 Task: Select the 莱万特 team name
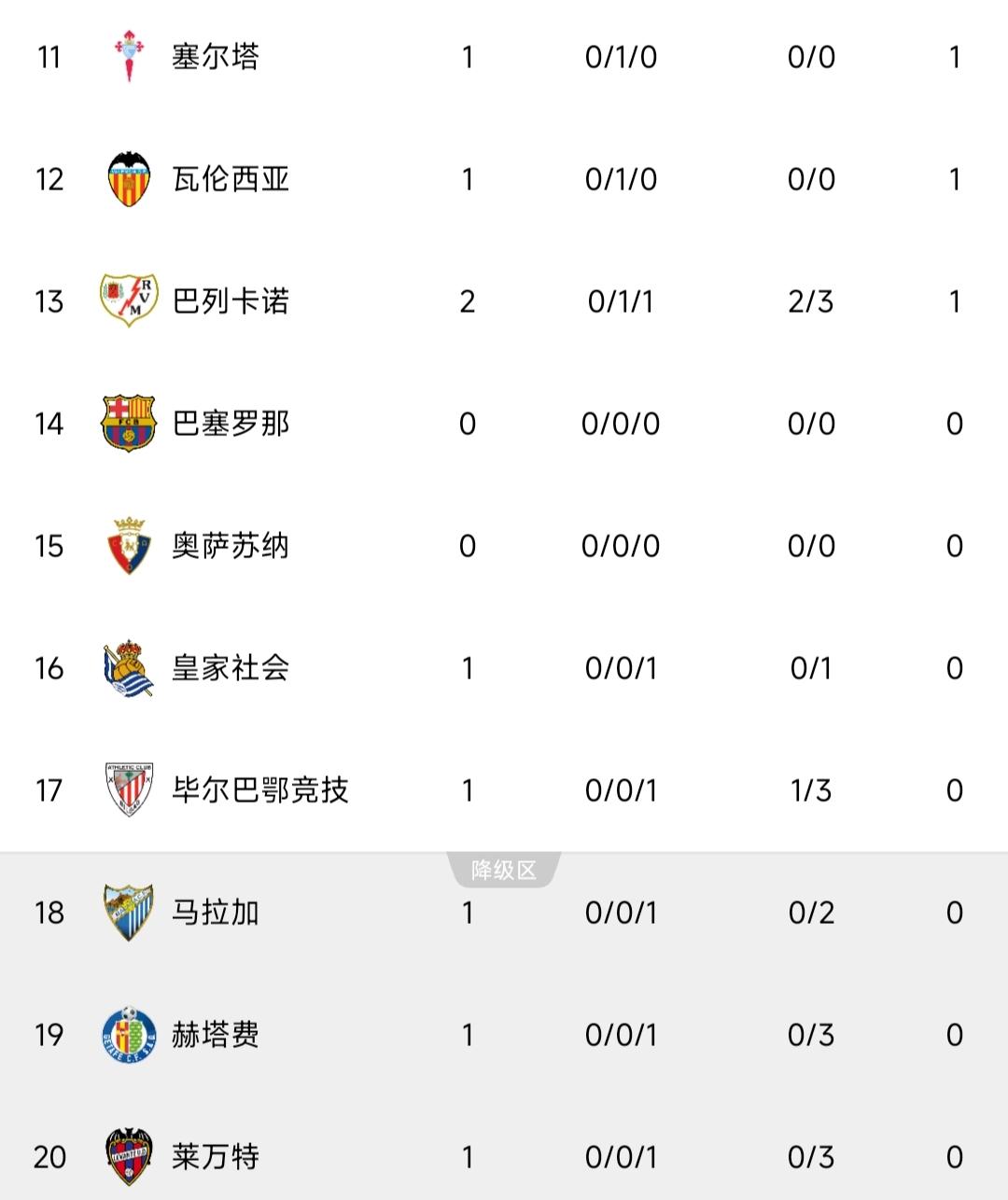pyautogui.click(x=216, y=1157)
